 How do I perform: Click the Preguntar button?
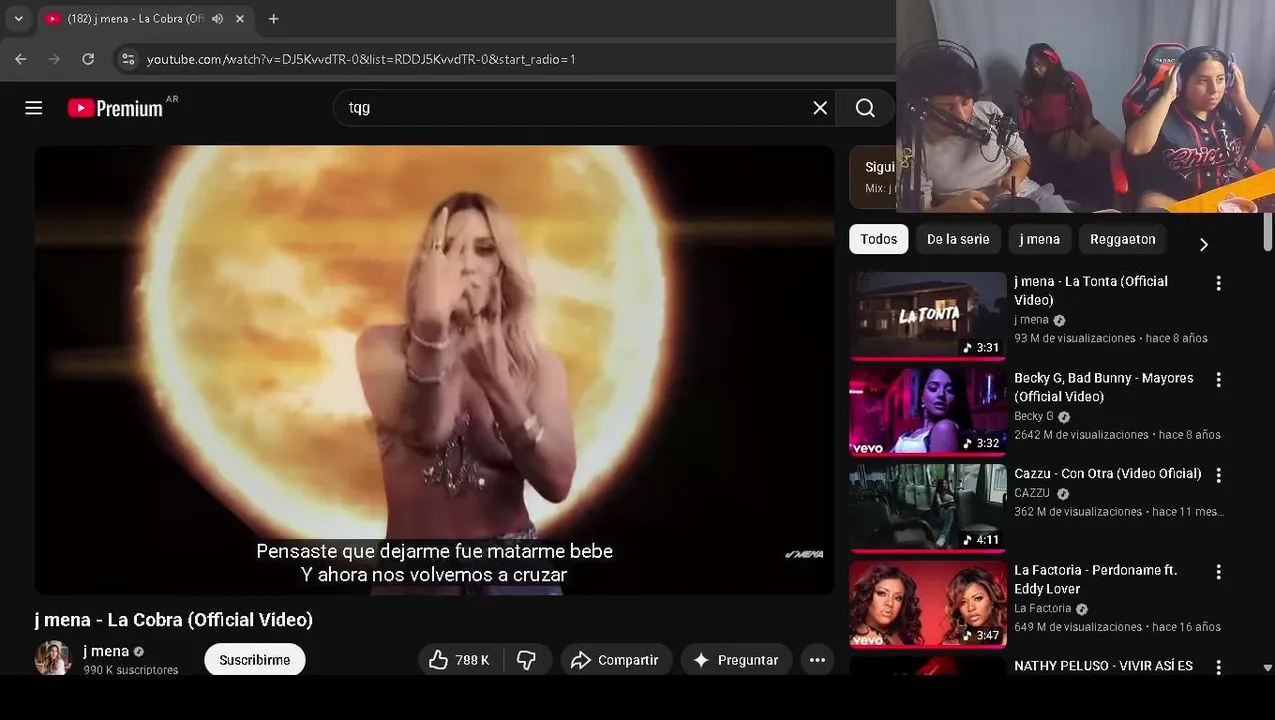pos(736,660)
